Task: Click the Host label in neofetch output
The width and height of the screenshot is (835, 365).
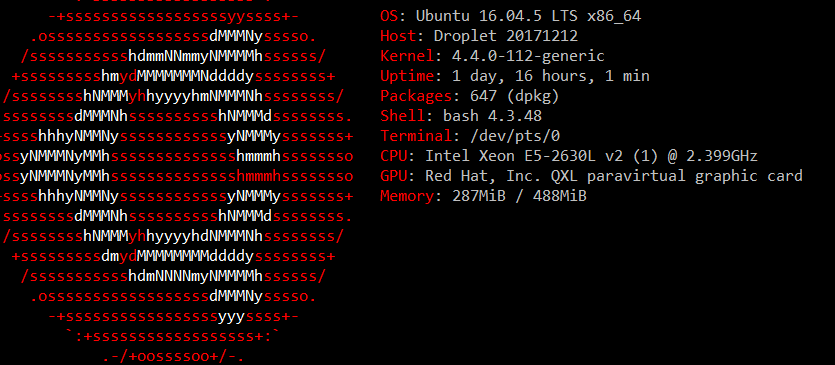Action: click(398, 36)
